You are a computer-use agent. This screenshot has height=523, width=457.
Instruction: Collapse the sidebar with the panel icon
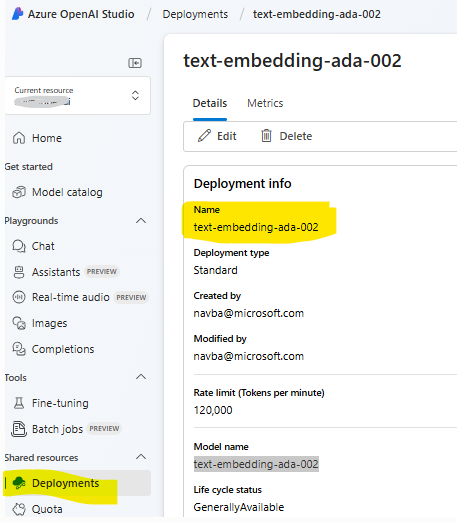[135, 63]
